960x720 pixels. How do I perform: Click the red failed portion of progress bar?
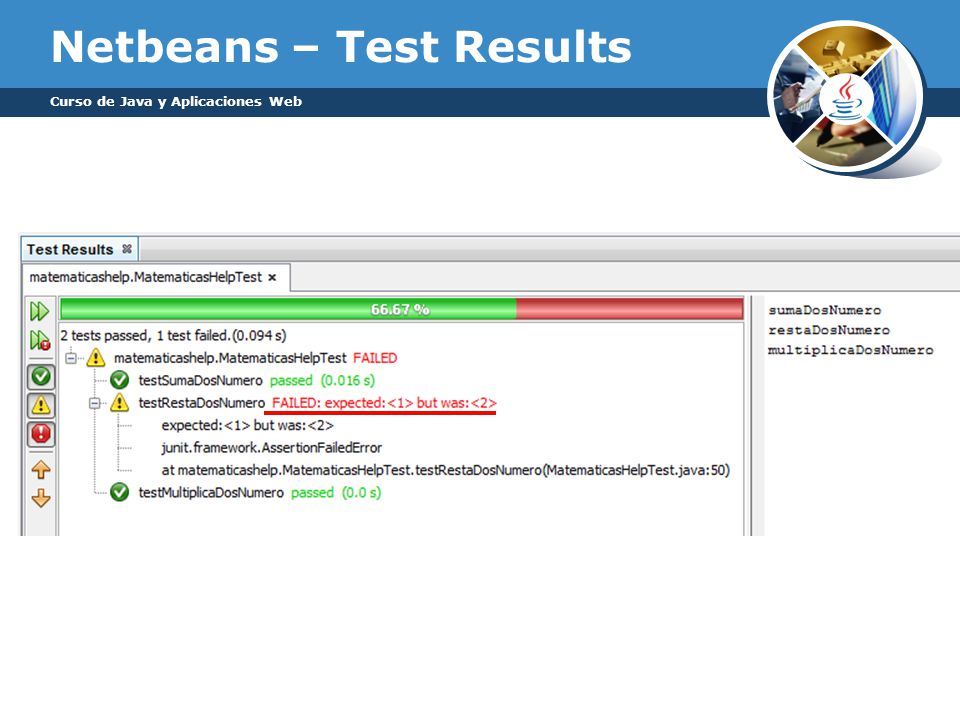coord(629,309)
